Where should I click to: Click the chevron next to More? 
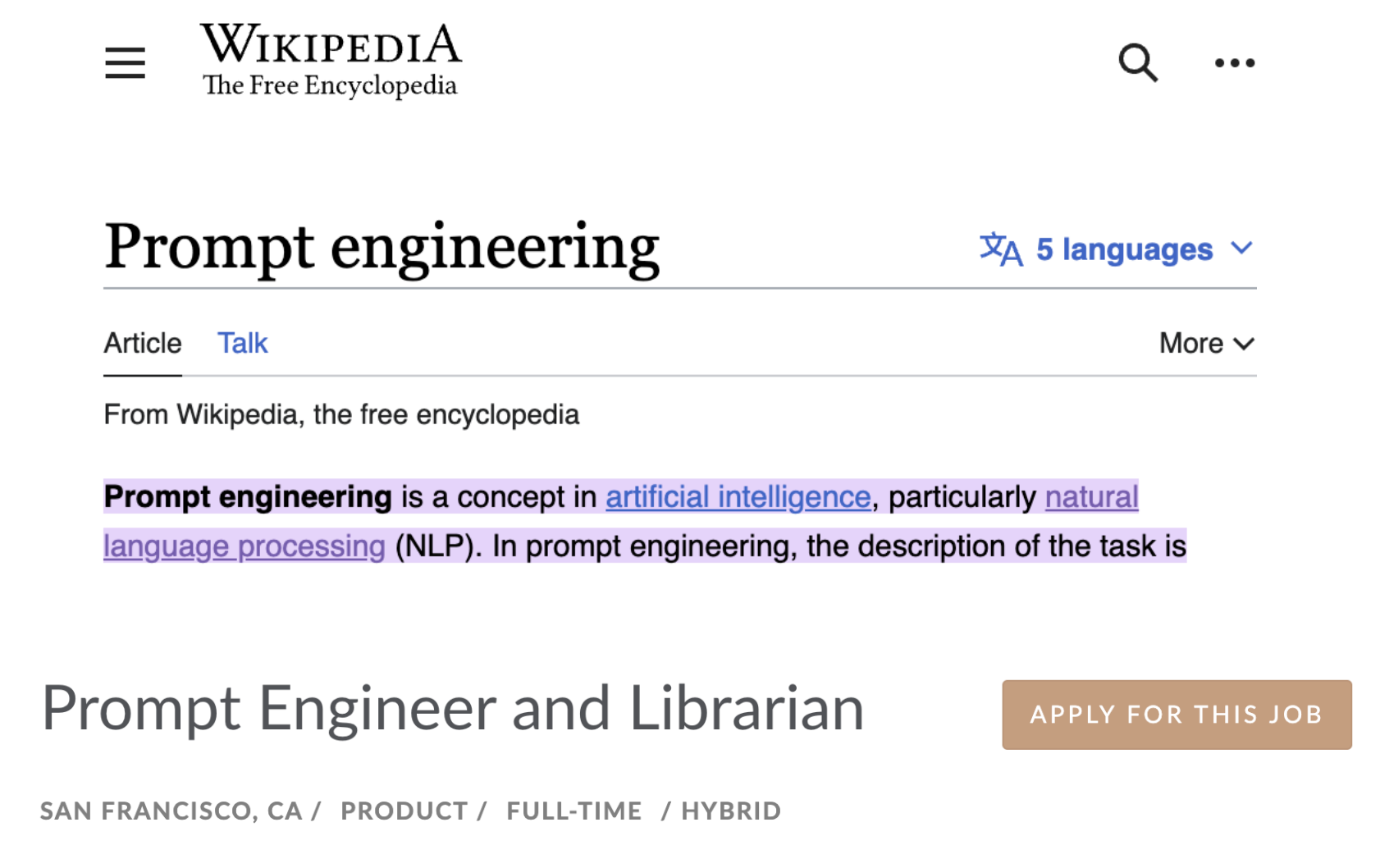(1244, 344)
